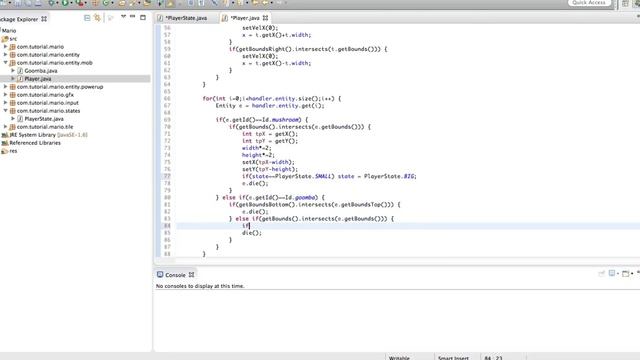The width and height of the screenshot is (640, 360).
Task: Select the Console tab
Action: 176,275
